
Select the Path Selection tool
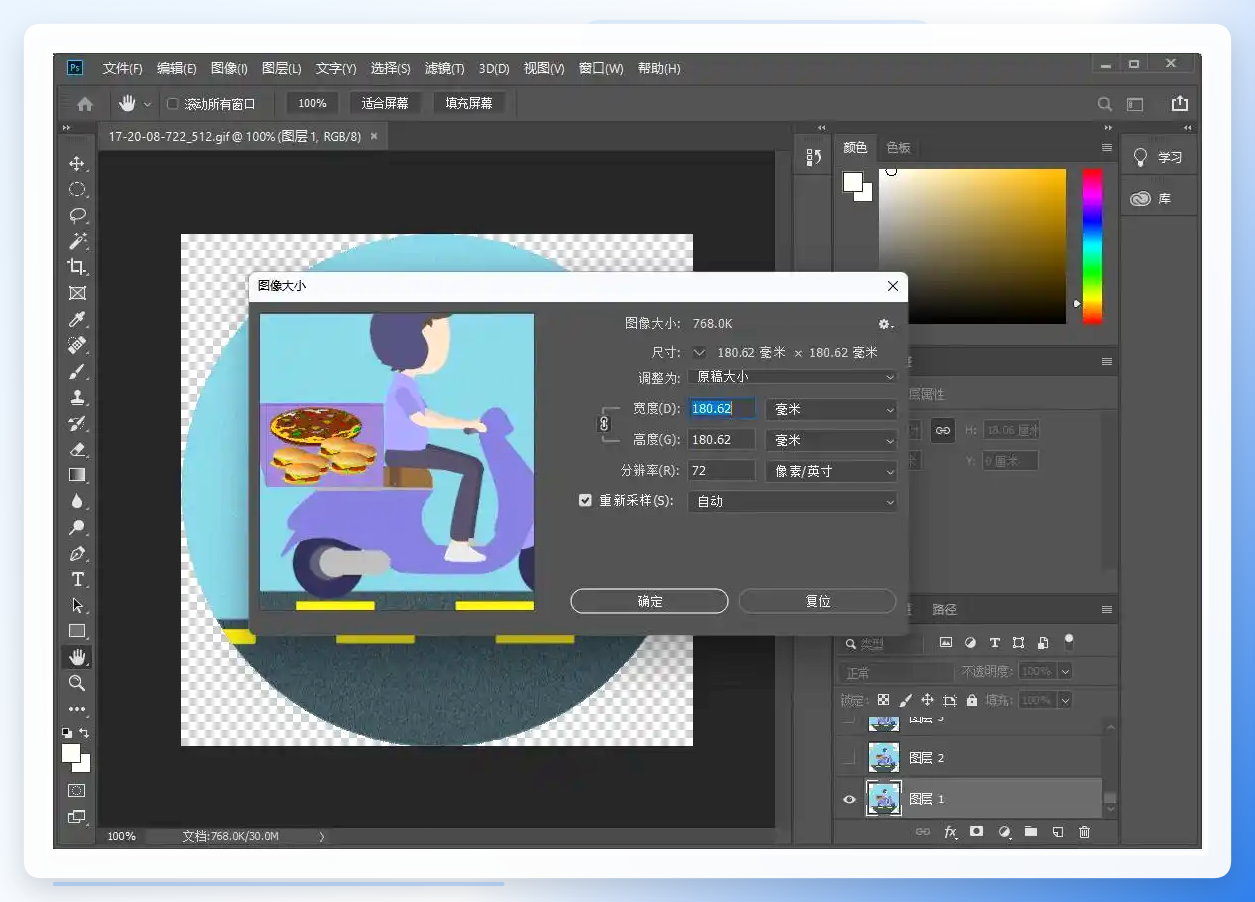pos(77,605)
